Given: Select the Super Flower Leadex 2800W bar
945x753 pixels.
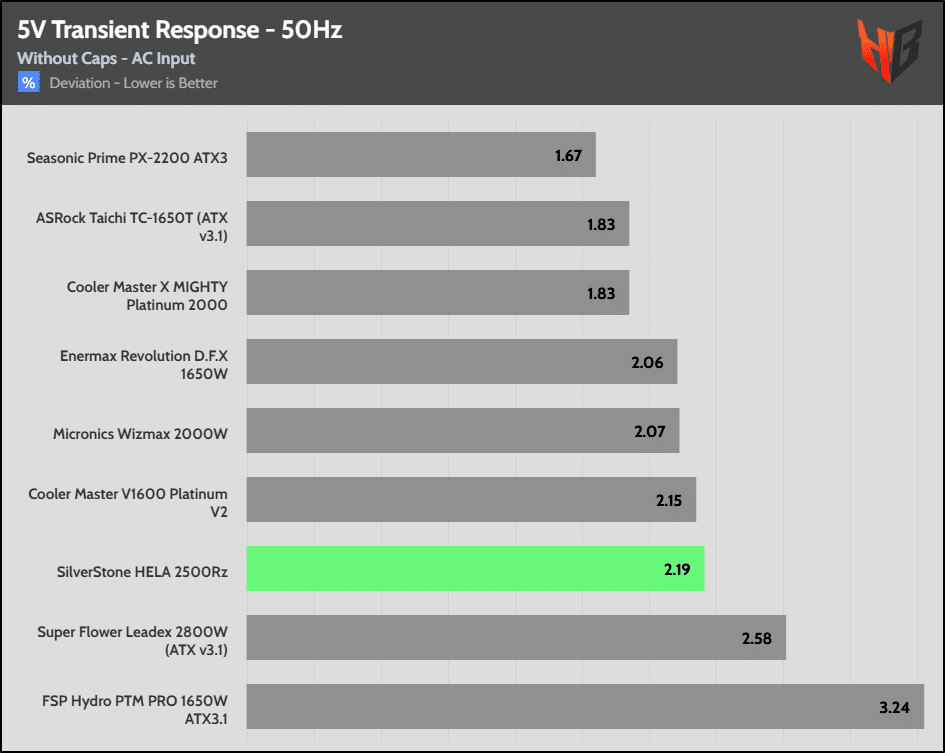Looking at the screenshot, I should [x=516, y=638].
